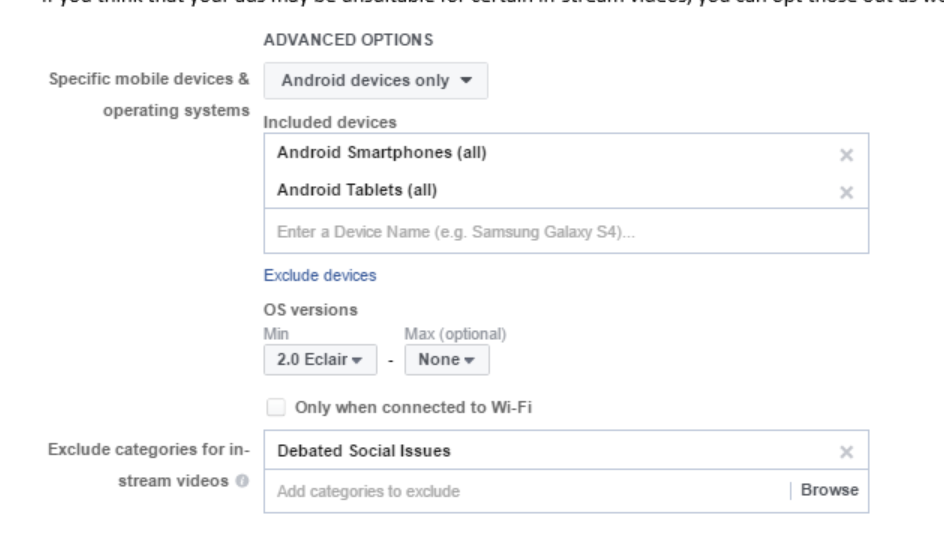Click the Exclude devices link
This screenshot has width=944, height=550.
pyautogui.click(x=319, y=275)
